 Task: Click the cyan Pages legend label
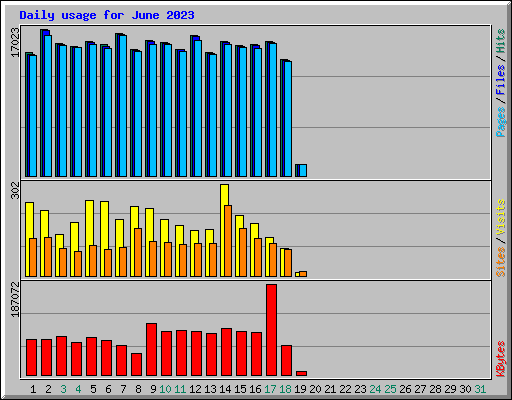click(x=500, y=122)
